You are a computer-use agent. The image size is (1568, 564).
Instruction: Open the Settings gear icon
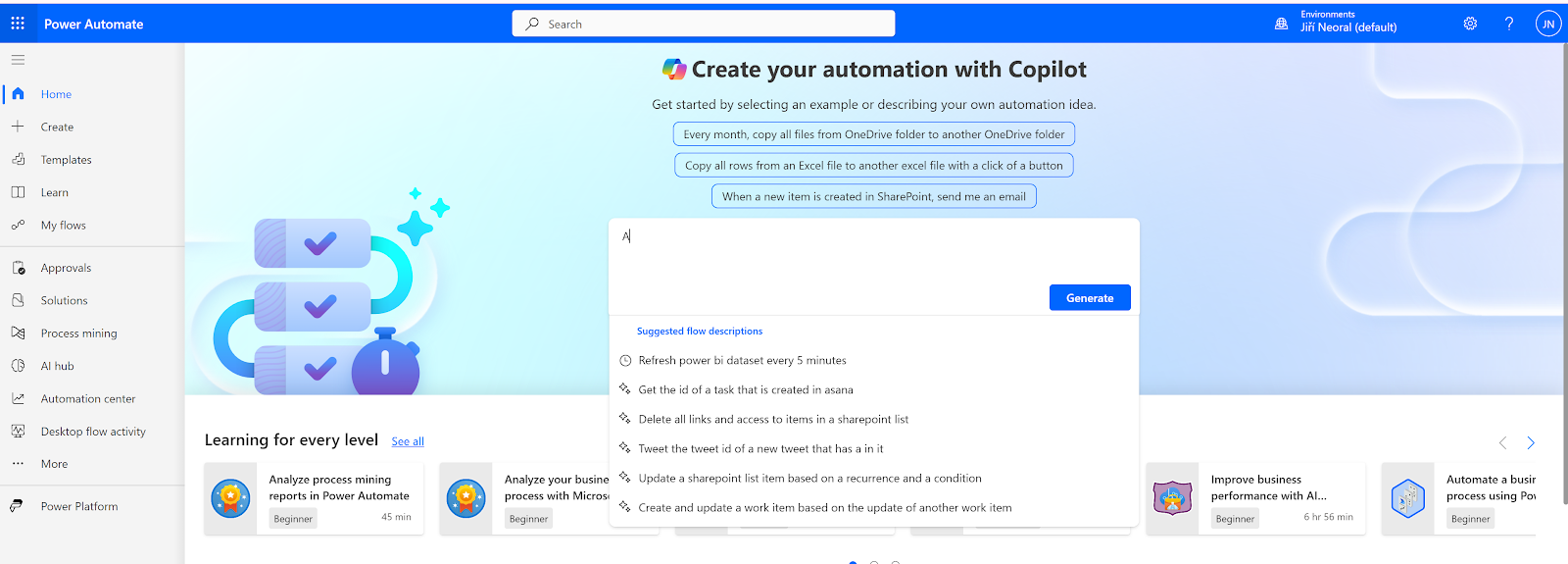pyautogui.click(x=1470, y=24)
